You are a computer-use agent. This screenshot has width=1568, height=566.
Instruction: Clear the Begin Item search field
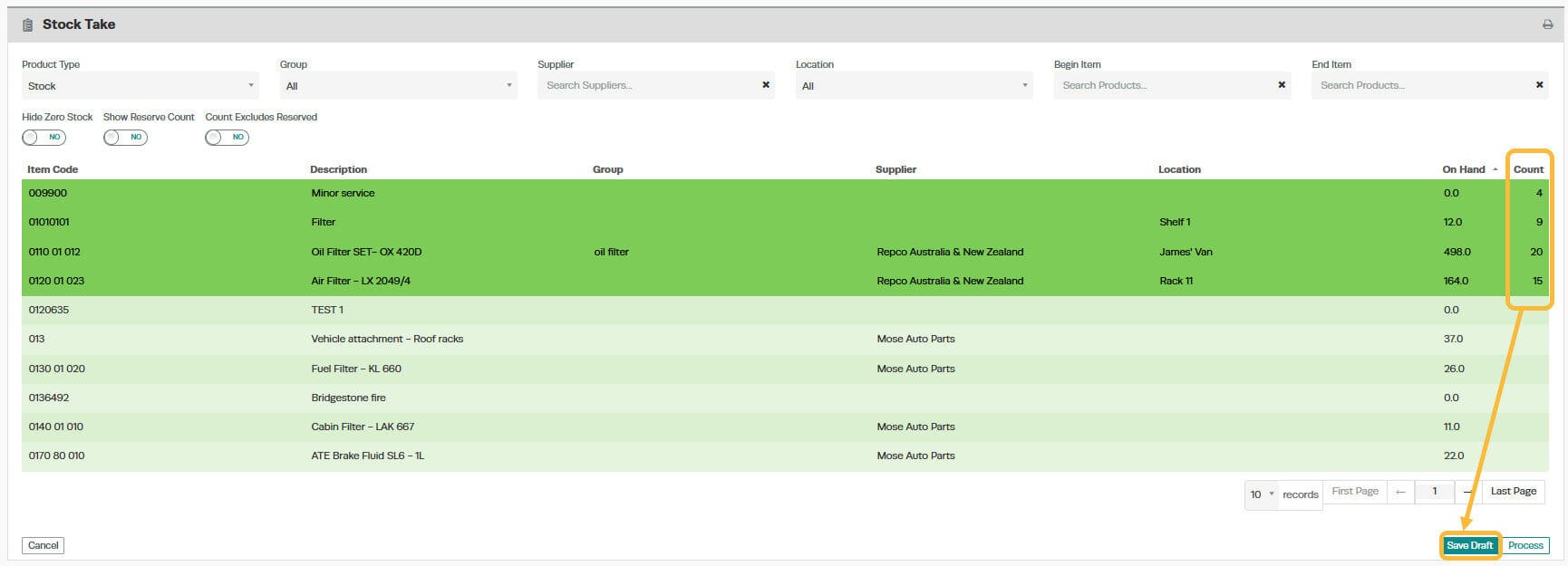pyautogui.click(x=1282, y=85)
